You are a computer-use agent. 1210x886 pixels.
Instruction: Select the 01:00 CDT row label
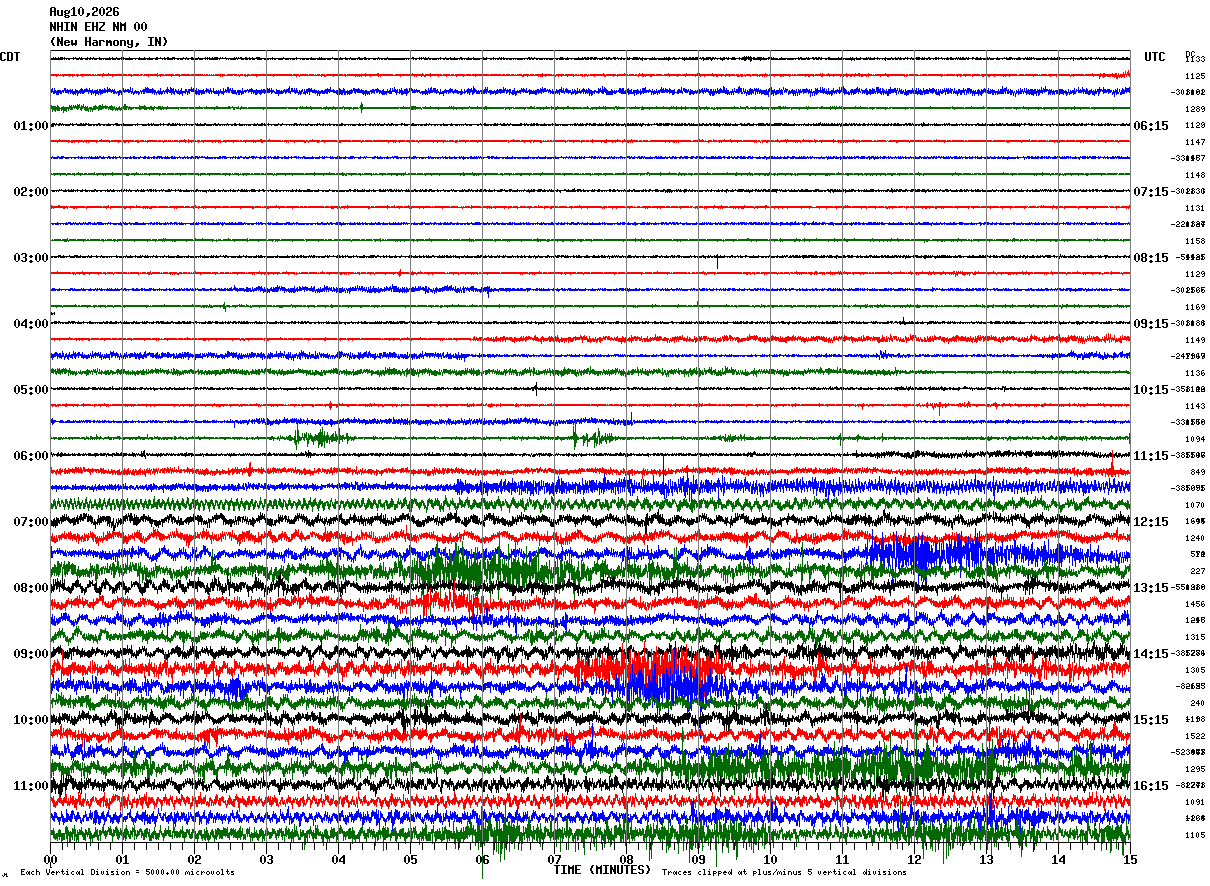click(x=31, y=126)
